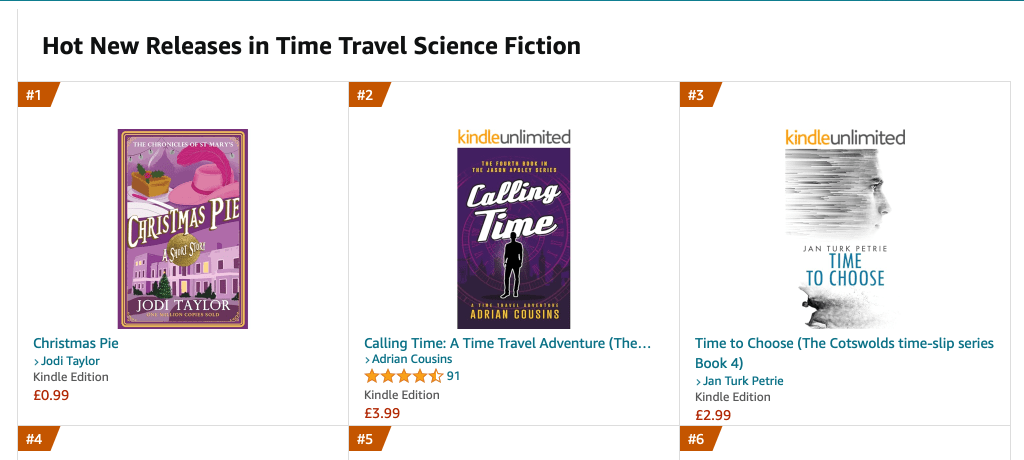Screen dimensions: 1024x460
Task: Open the Time to Choose cover image
Action: tap(845, 240)
